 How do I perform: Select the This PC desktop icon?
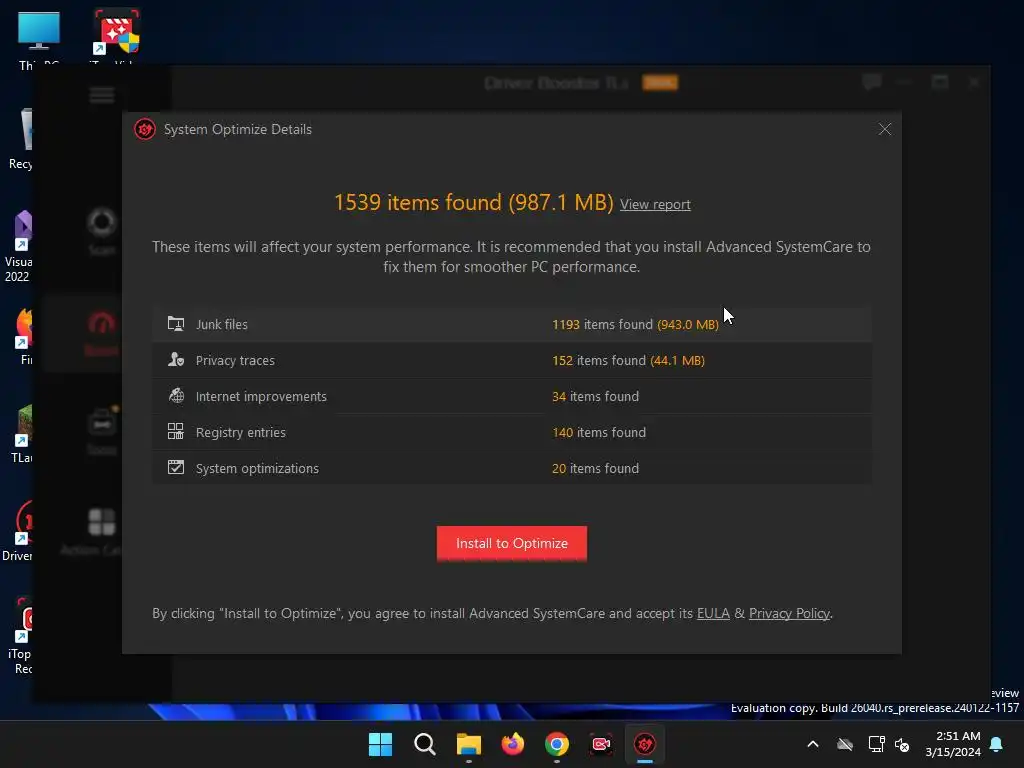pos(39,40)
